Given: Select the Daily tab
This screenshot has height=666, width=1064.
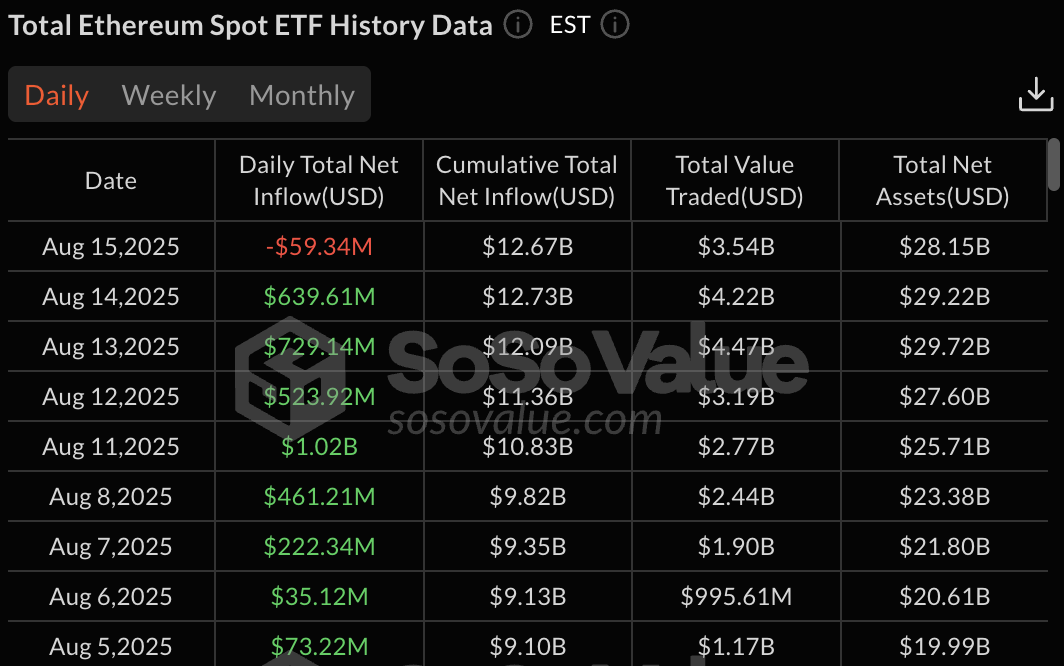Looking at the screenshot, I should pos(56,95).
